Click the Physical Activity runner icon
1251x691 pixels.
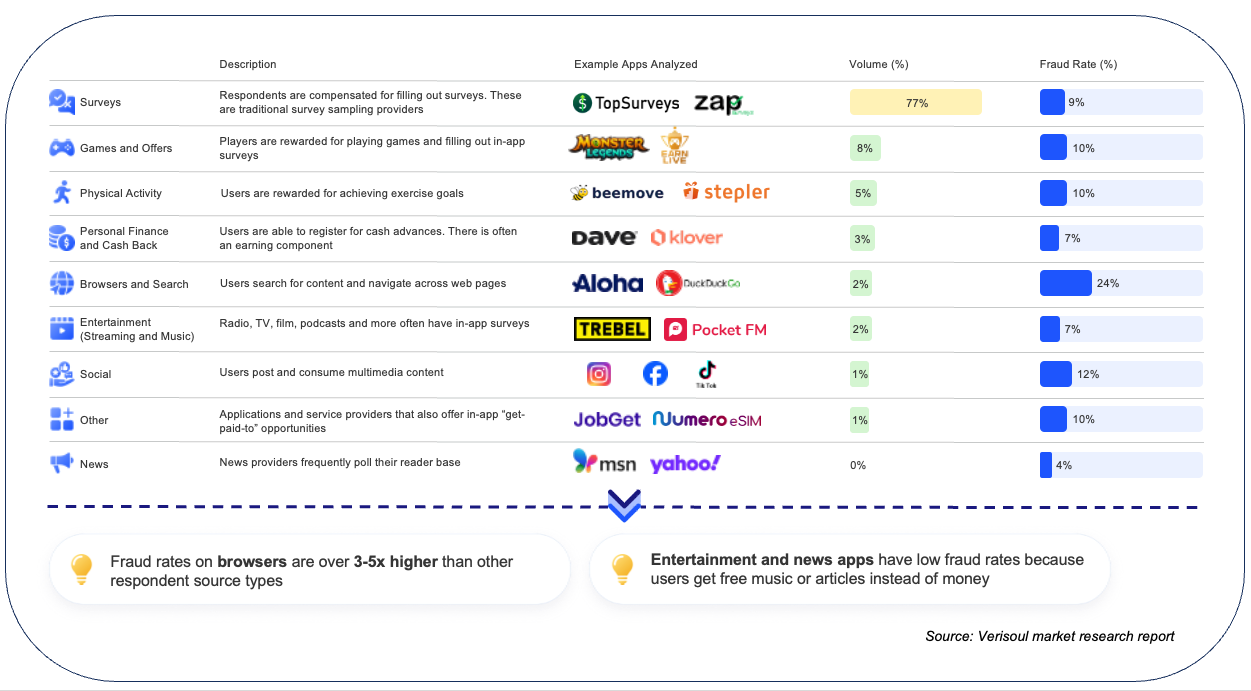point(62,193)
